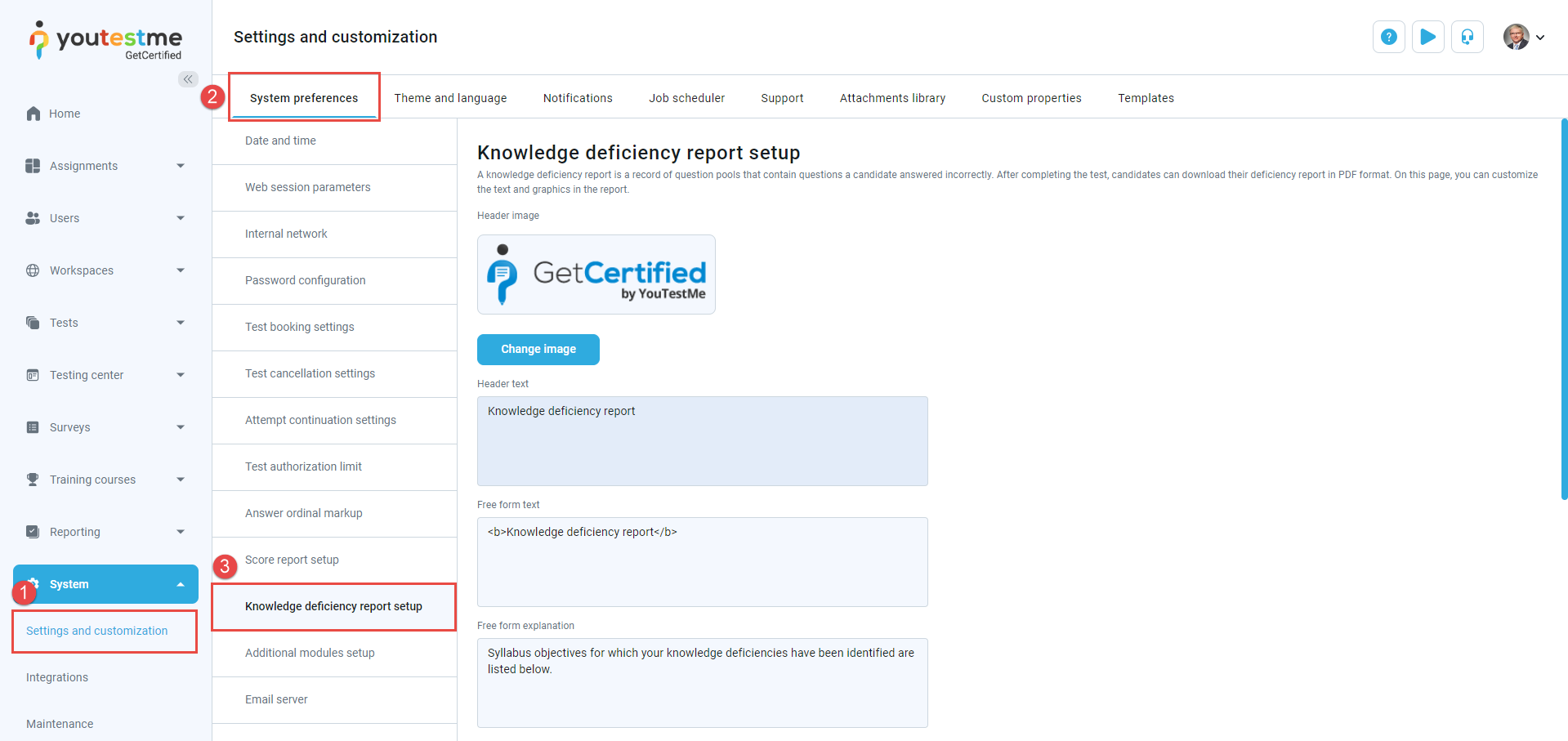This screenshot has height=741, width=1568.
Task: Click the Change image button
Action: coord(538,349)
